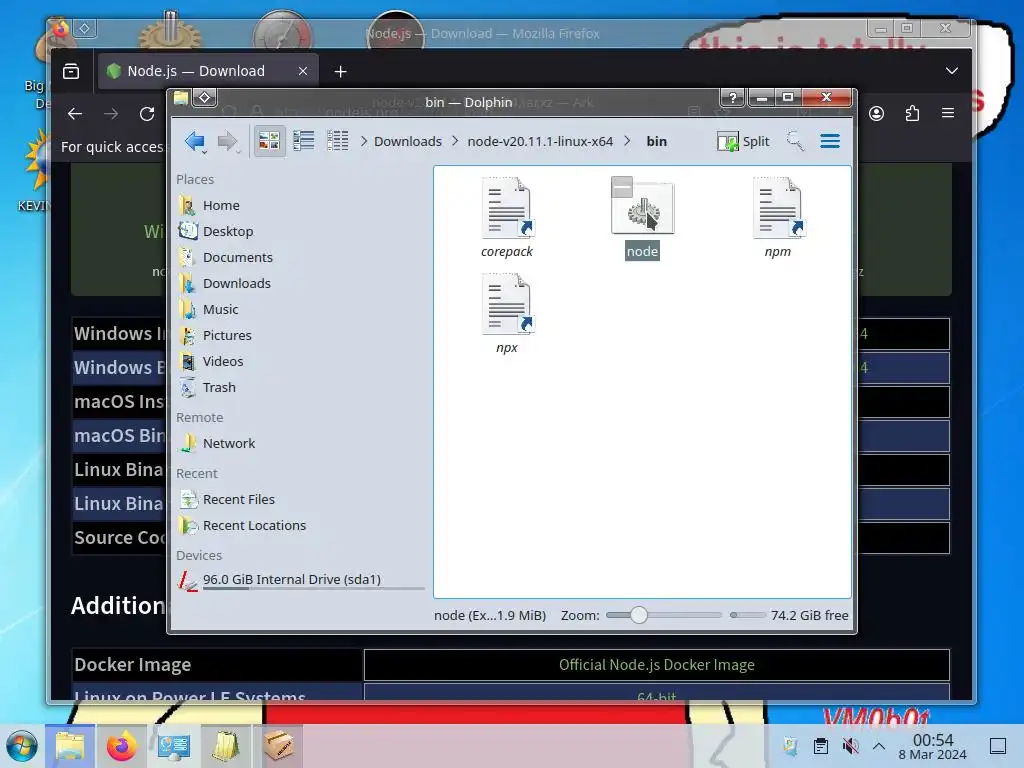
Task: Click the Split view button
Action: [743, 141]
